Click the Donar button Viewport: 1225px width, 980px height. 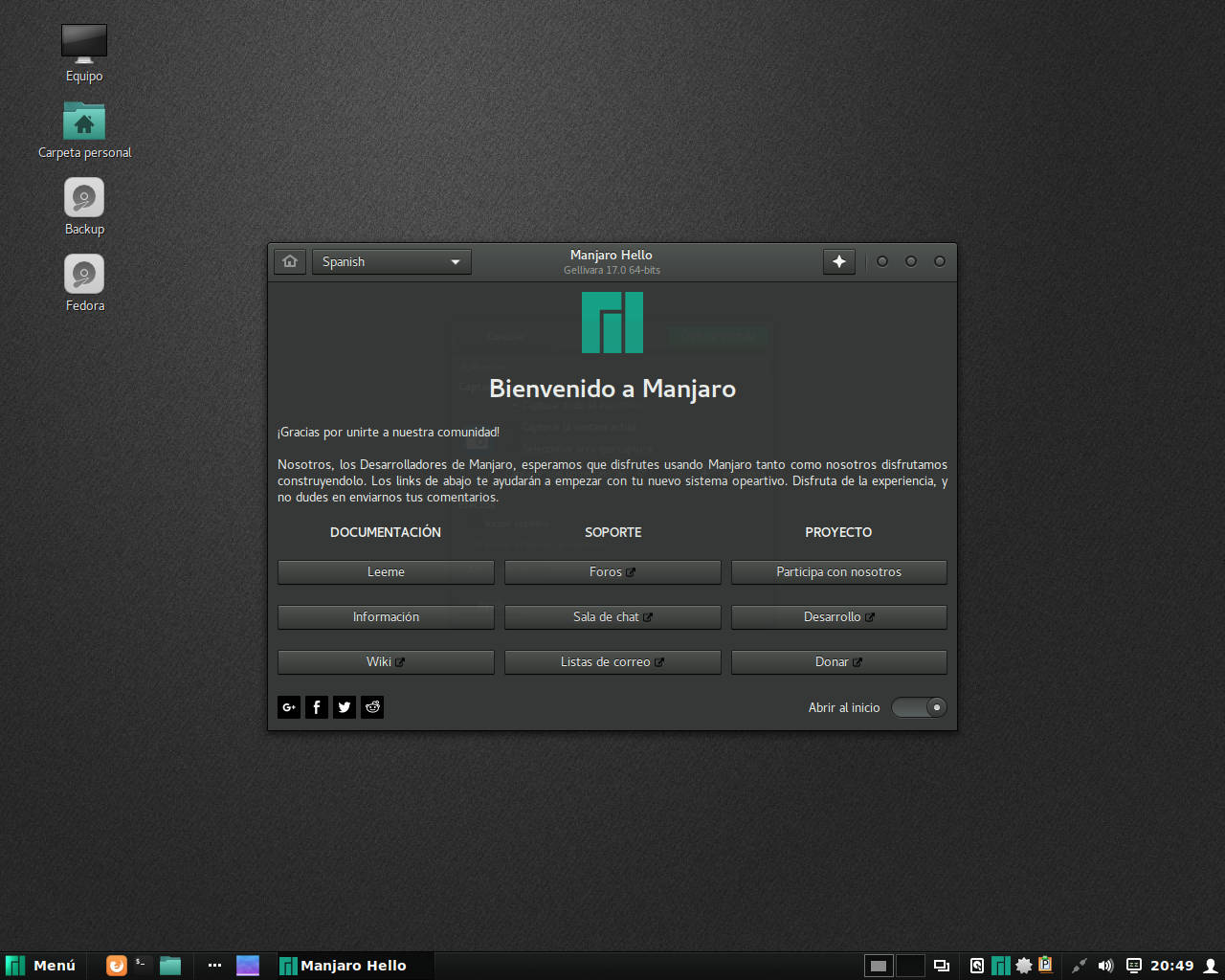tap(839, 662)
